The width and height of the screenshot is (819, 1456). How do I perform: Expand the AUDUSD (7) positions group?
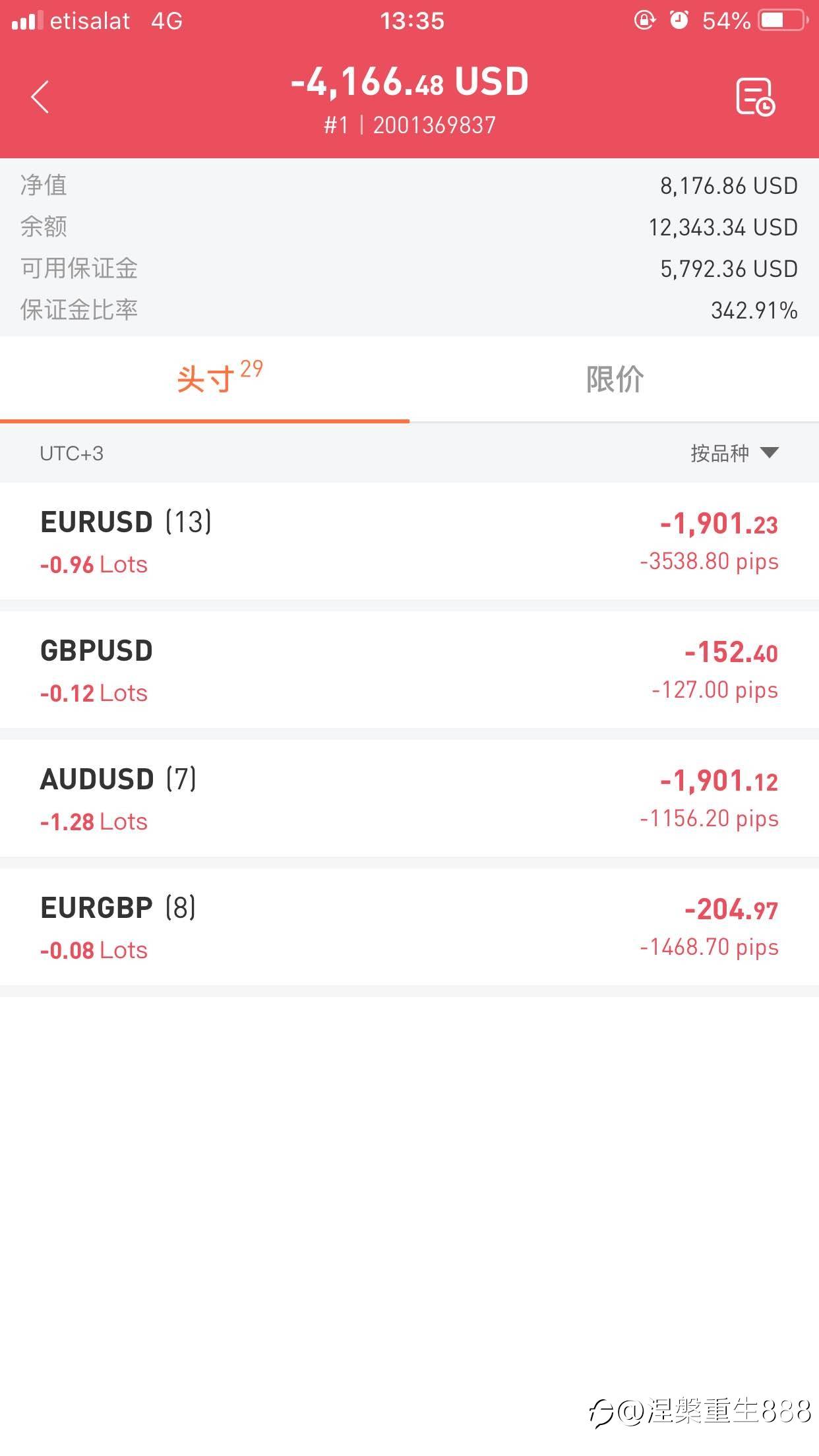point(409,799)
